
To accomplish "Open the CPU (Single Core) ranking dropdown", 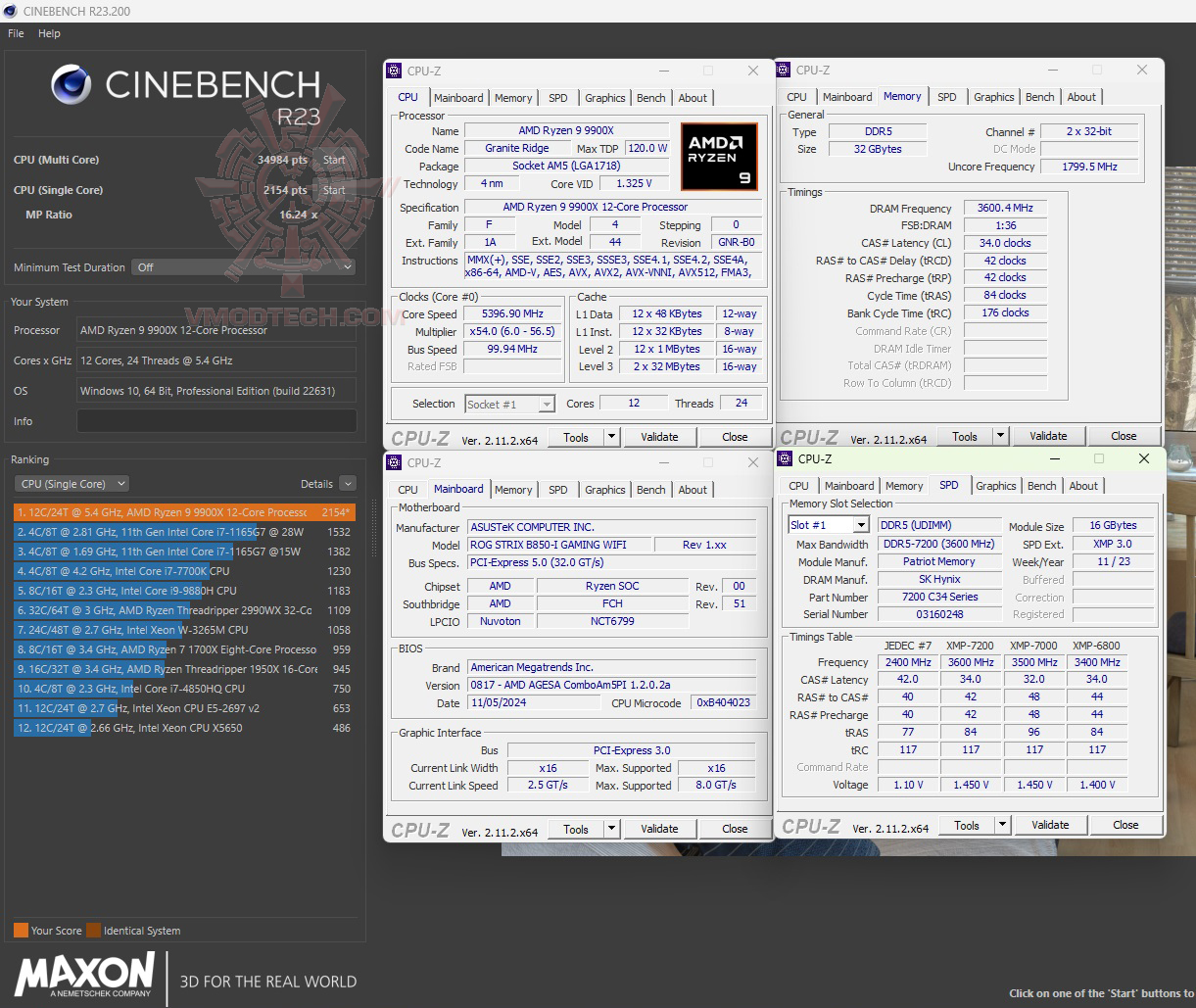I will 72,484.
